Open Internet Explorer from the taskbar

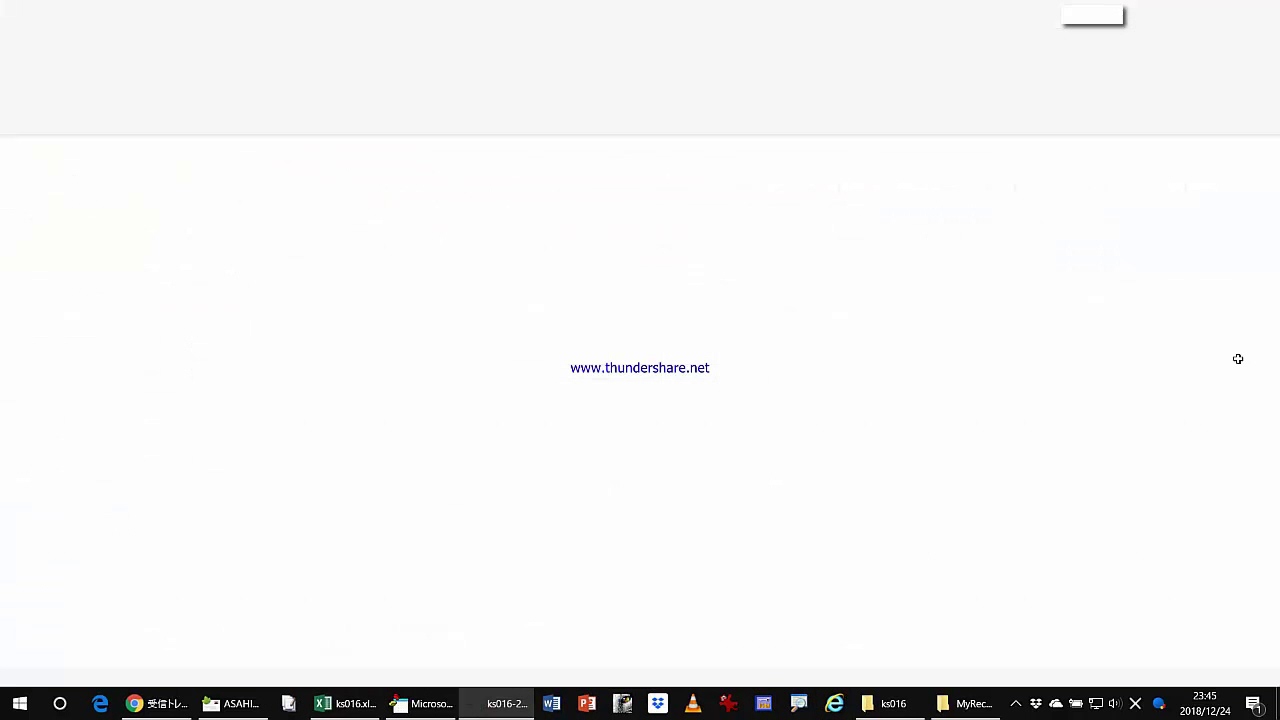click(834, 704)
